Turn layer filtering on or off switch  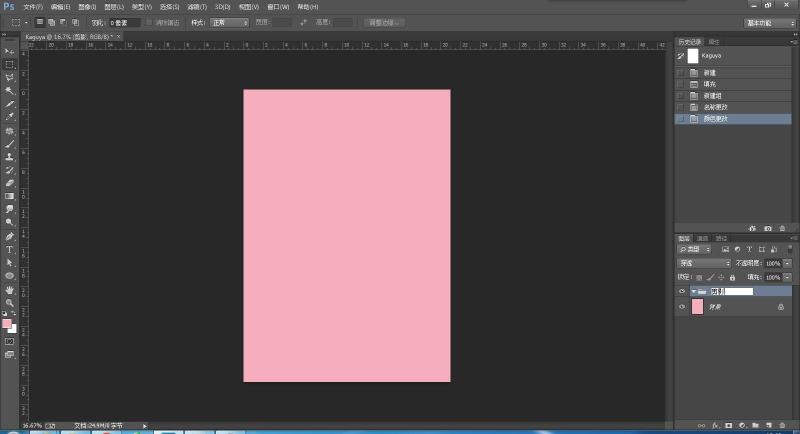(x=789, y=249)
